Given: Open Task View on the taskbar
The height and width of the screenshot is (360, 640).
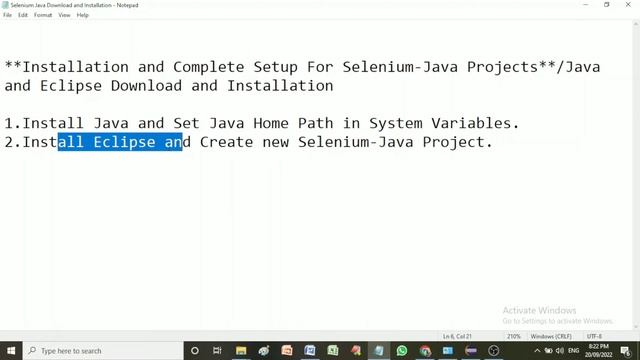Looking at the screenshot, I should tap(217, 351).
